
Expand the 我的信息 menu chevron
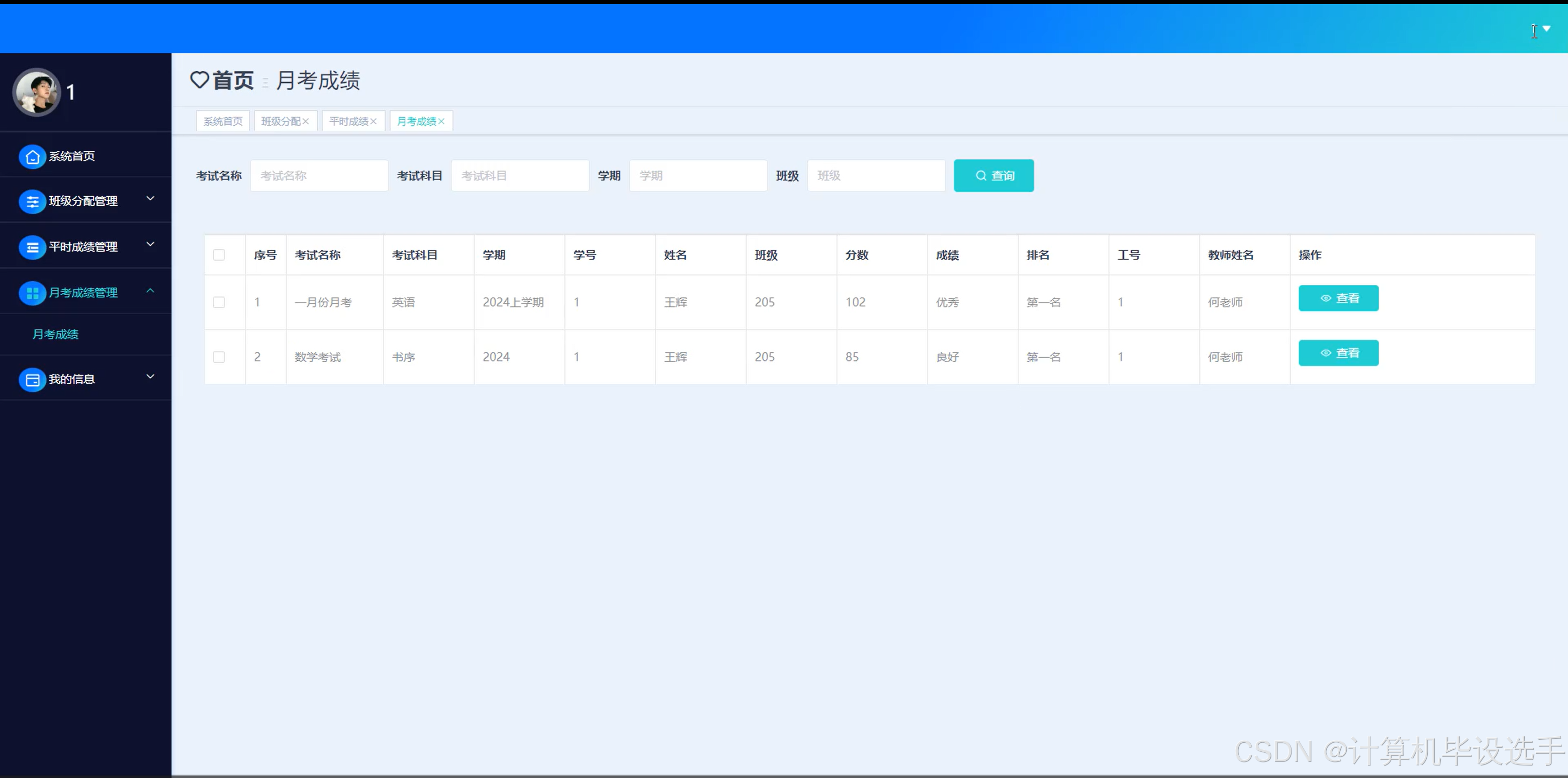[150, 376]
